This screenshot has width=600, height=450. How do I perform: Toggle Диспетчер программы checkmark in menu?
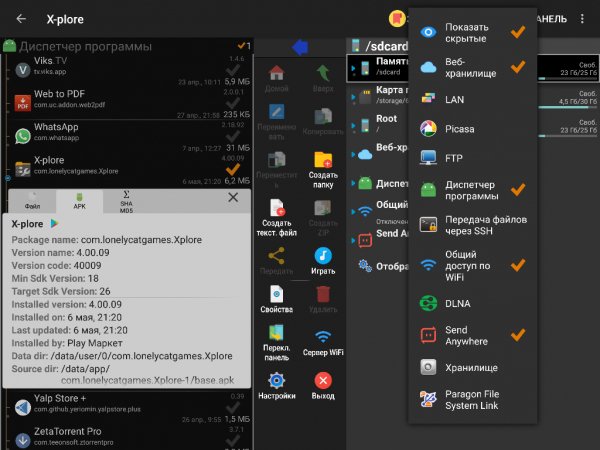pos(518,190)
